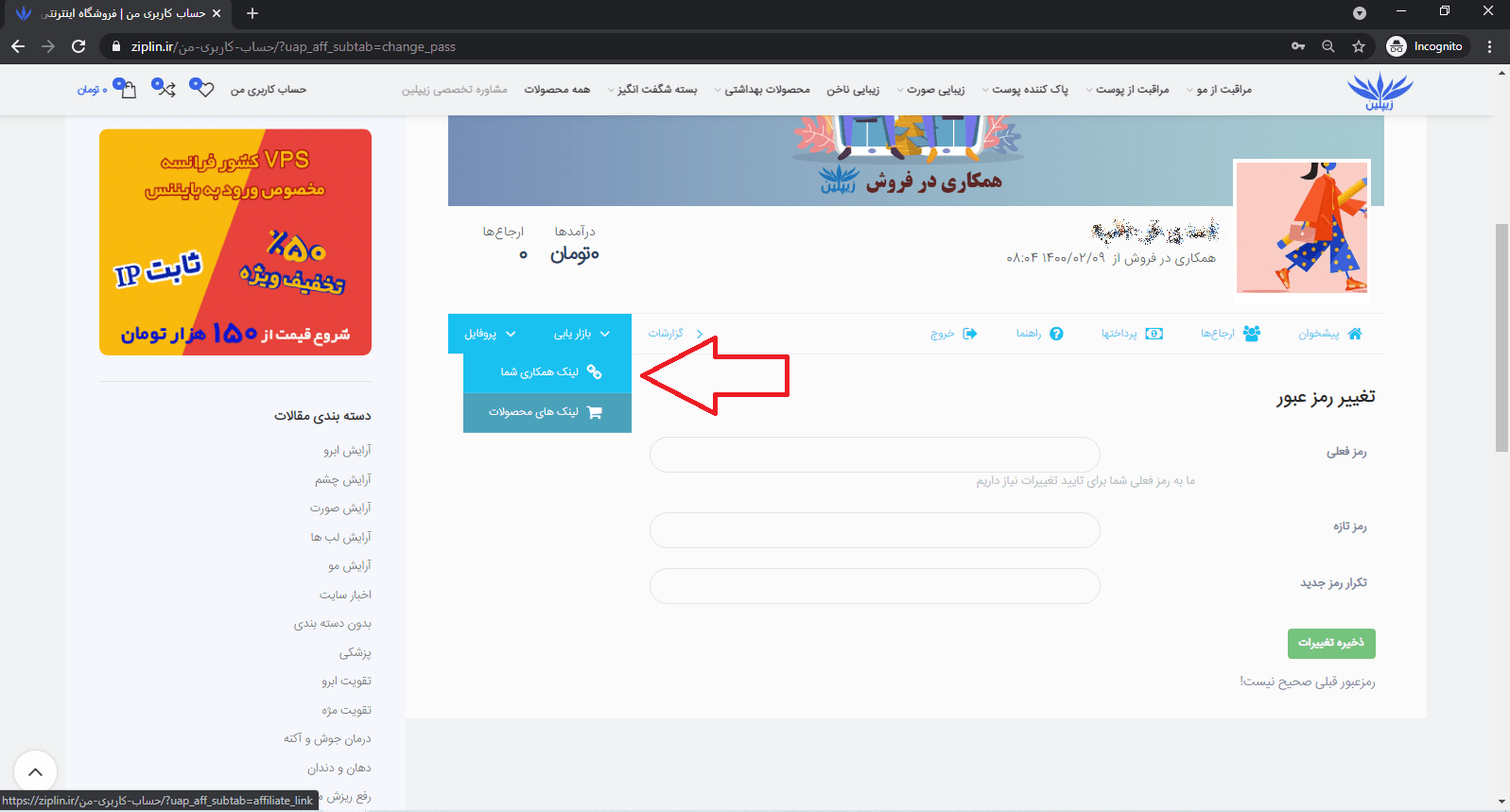This screenshot has width=1510, height=812.
Task: Open Chrome three-dot menu
Action: [1490, 46]
